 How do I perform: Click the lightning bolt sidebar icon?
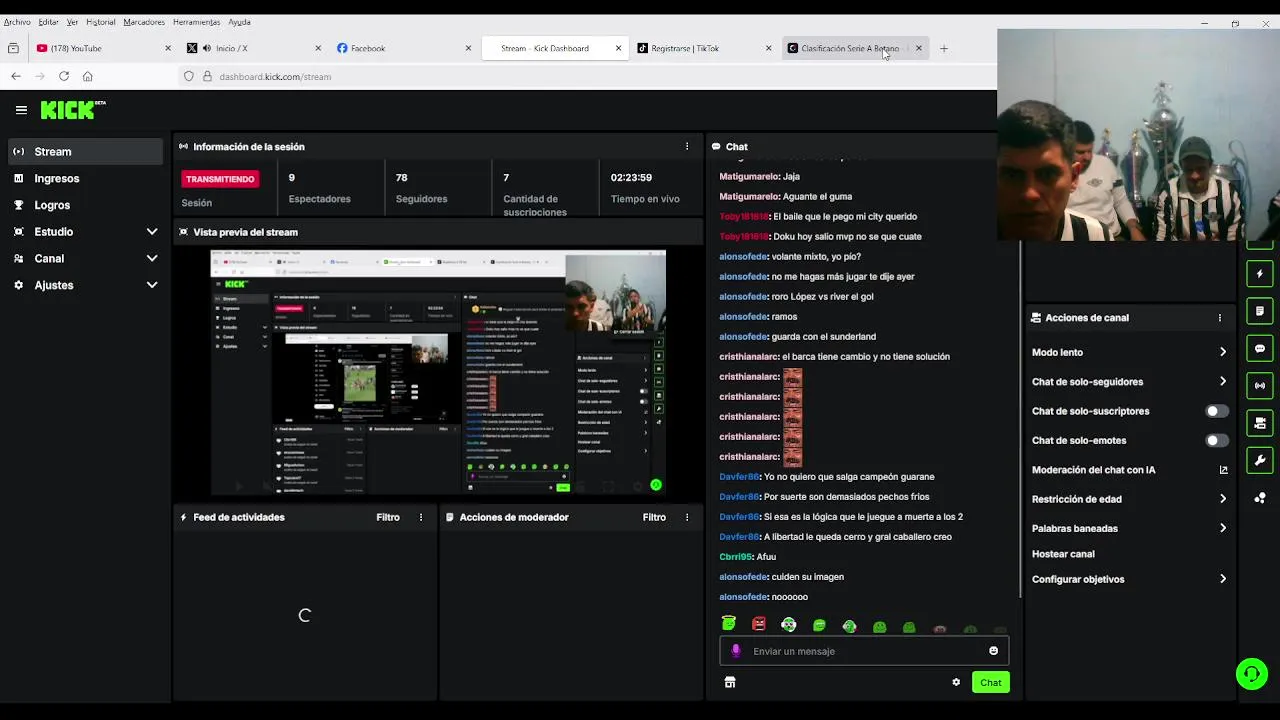1260,274
